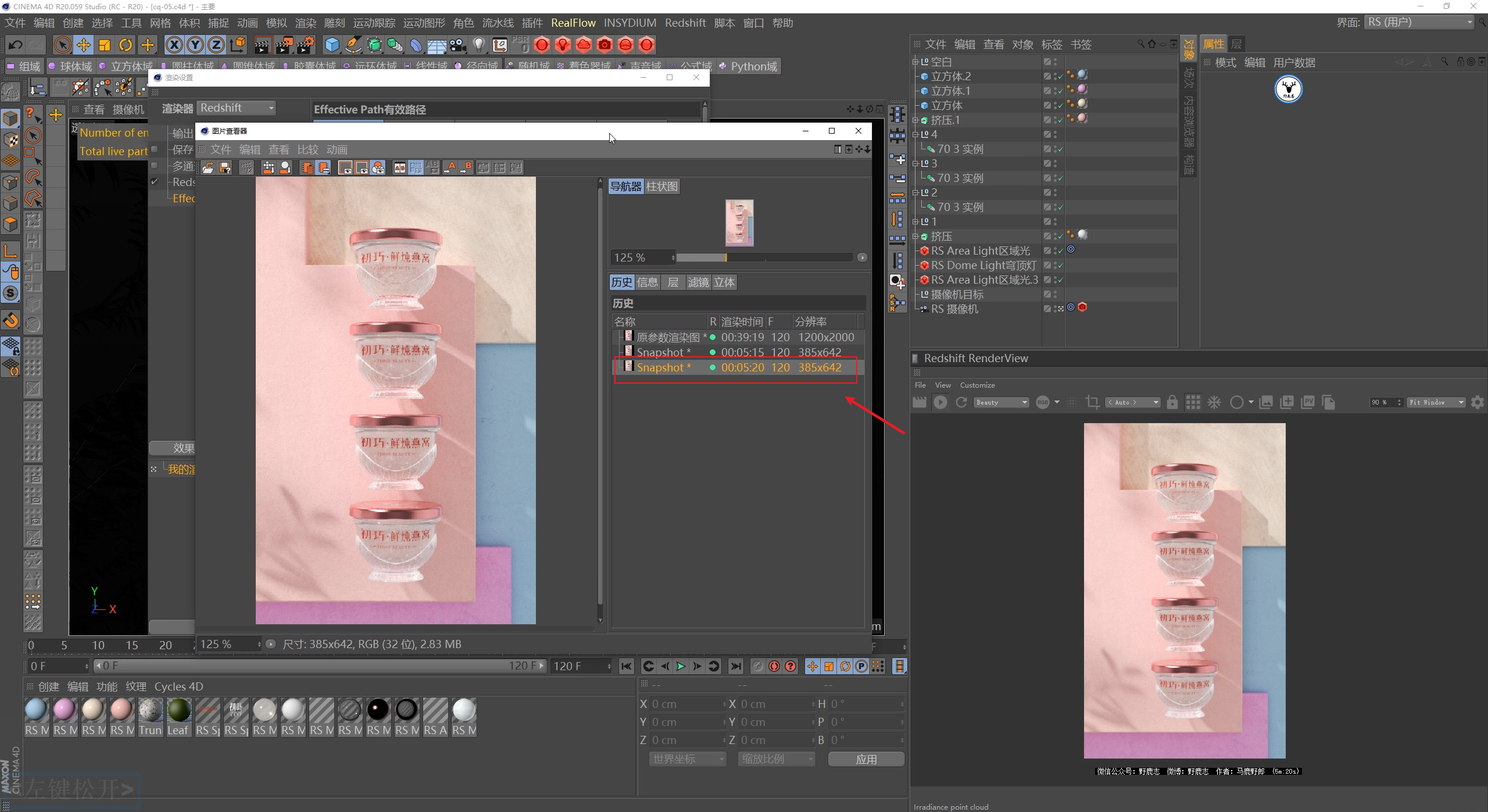Refresh the Redshift RenderView render
Image resolution: width=1488 pixels, height=812 pixels.
point(961,402)
